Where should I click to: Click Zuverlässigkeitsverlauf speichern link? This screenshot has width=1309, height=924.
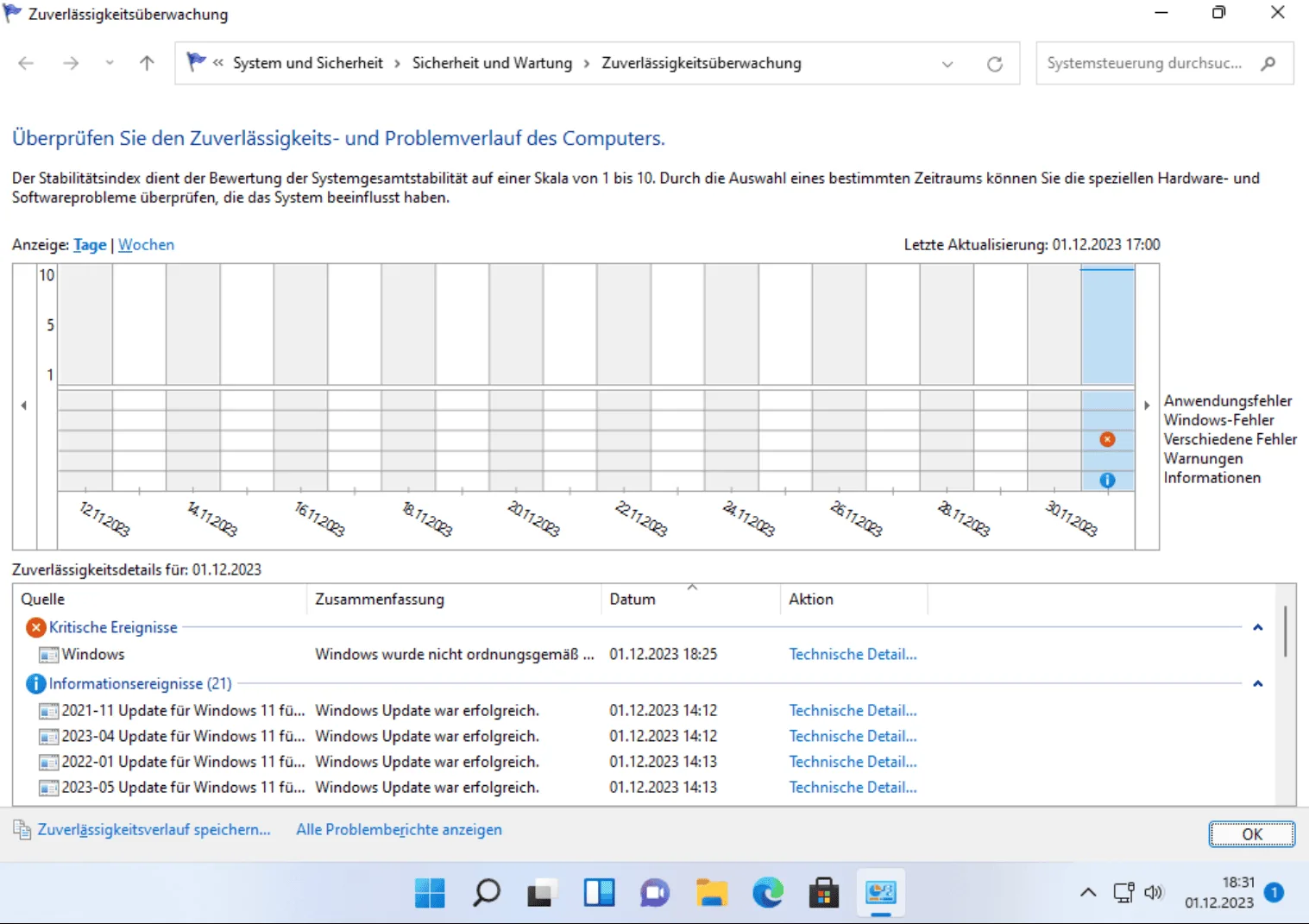[154, 829]
